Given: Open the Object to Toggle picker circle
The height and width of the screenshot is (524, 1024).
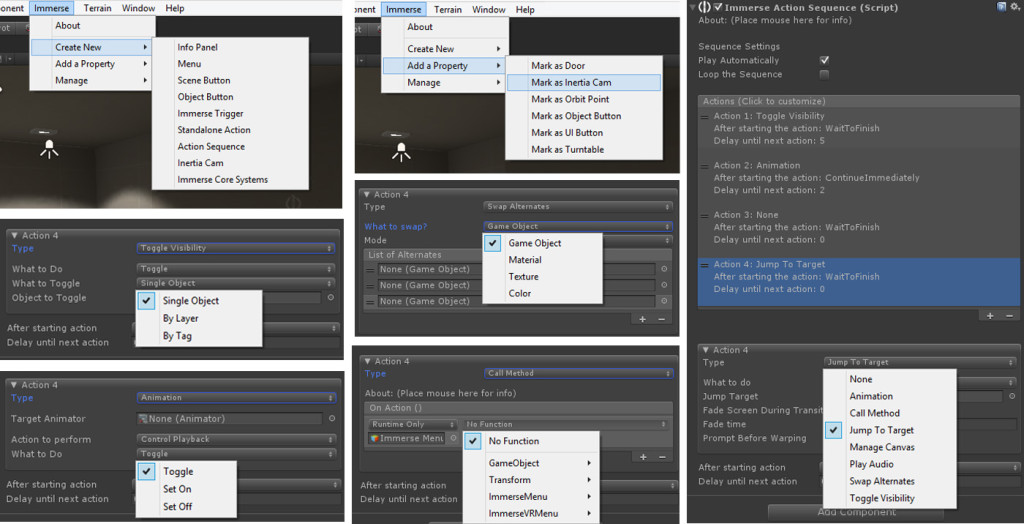Looking at the screenshot, I should (x=331, y=297).
